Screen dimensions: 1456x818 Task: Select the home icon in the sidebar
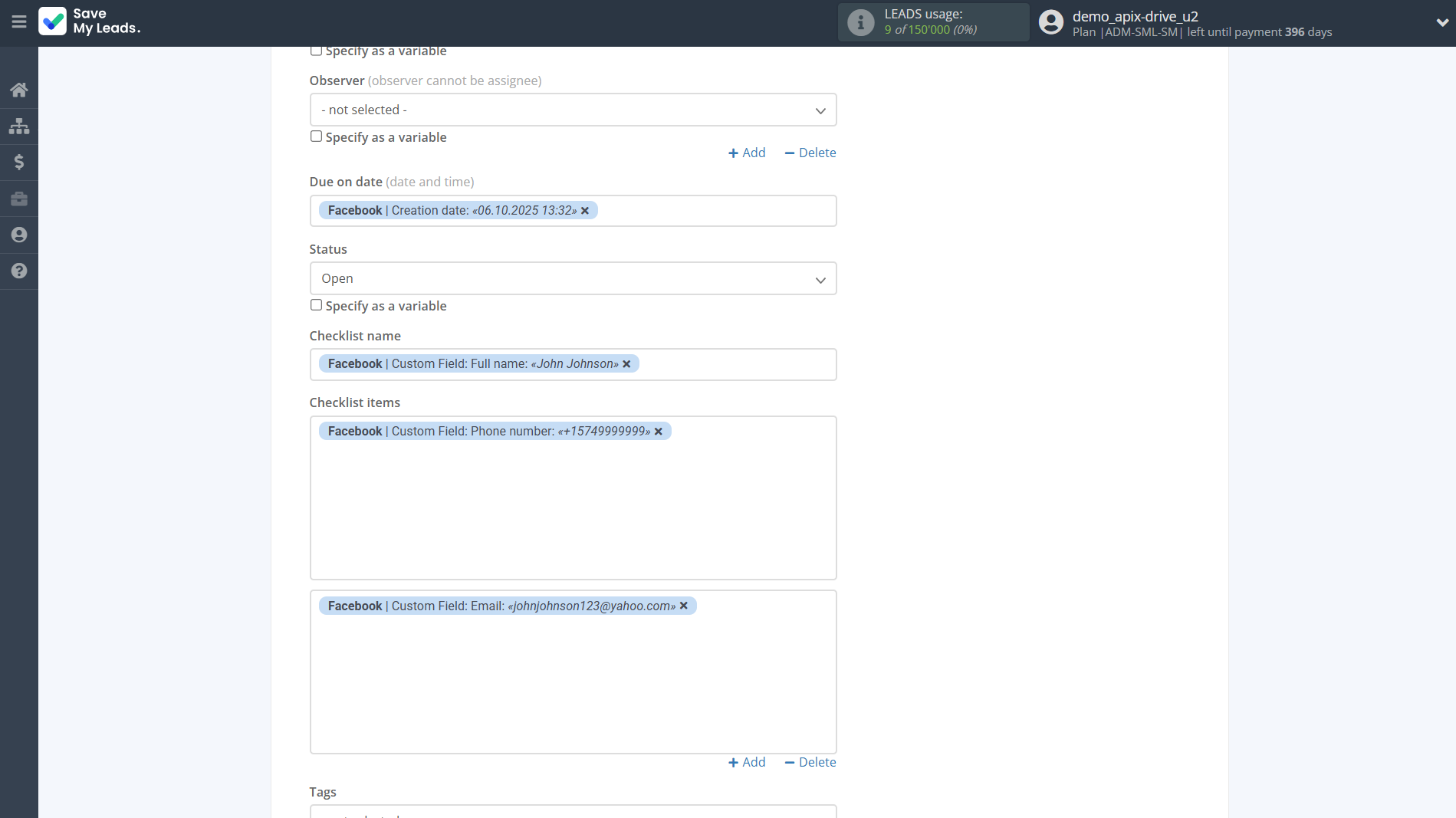[19, 89]
